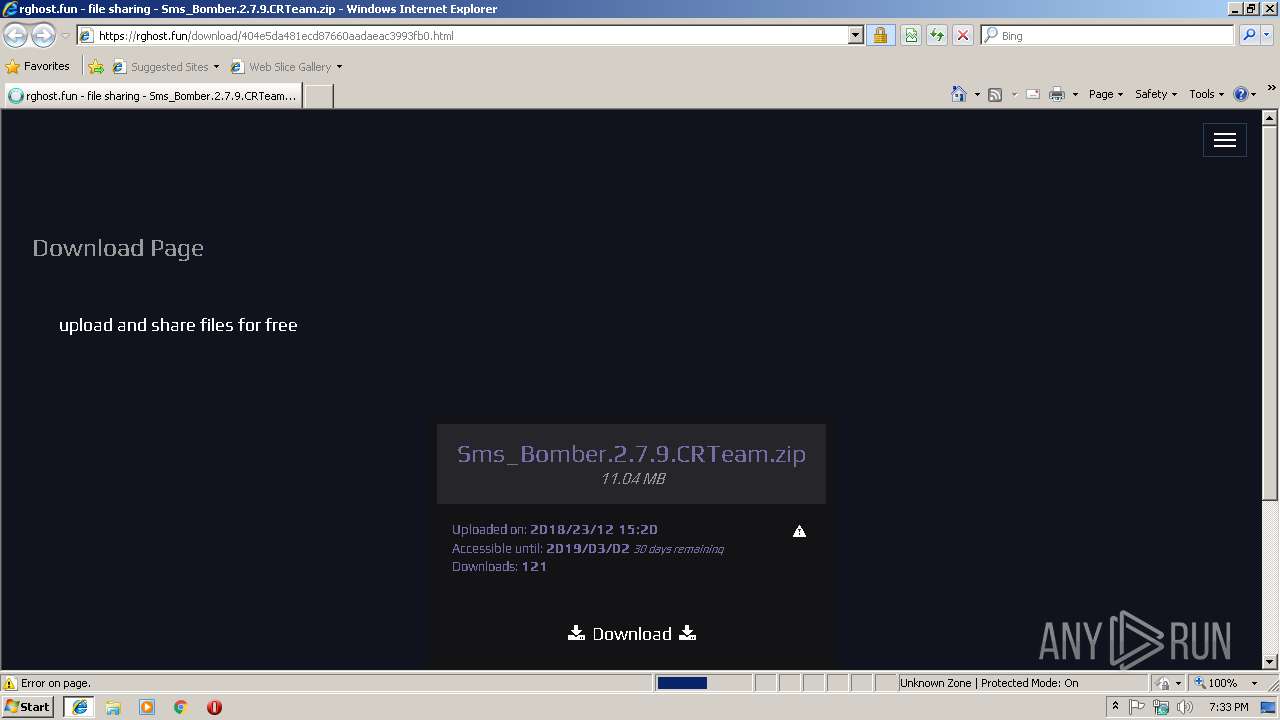Click the 30 days remaining text
The width and height of the screenshot is (1280, 720).
(x=678, y=549)
